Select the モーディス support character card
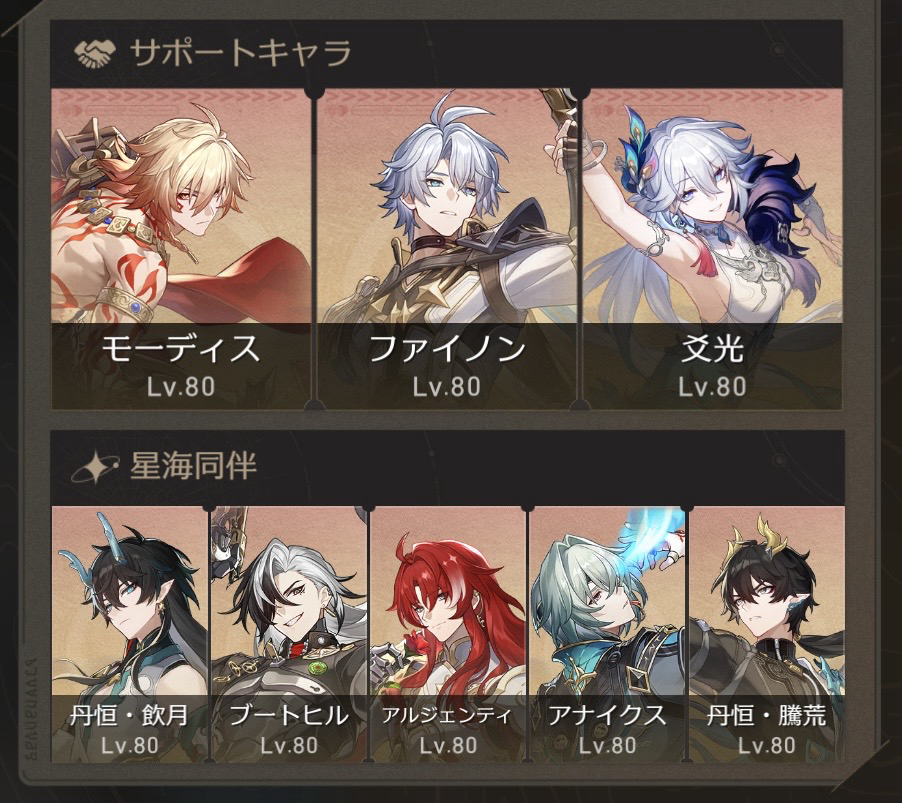This screenshot has height=803, width=902. tap(181, 249)
